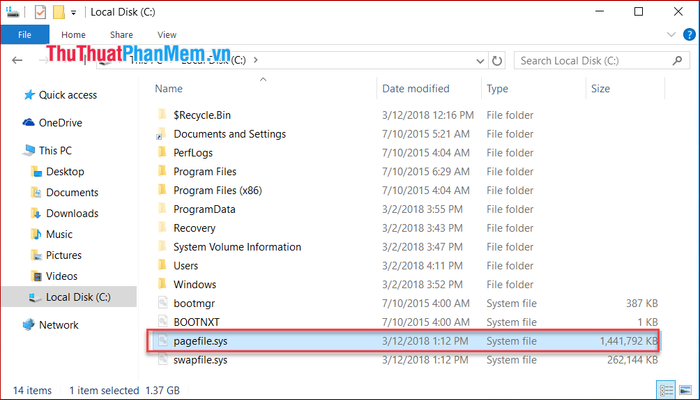The height and width of the screenshot is (400, 700).
Task: Select the BOOTNXT system file
Action: tap(196, 322)
